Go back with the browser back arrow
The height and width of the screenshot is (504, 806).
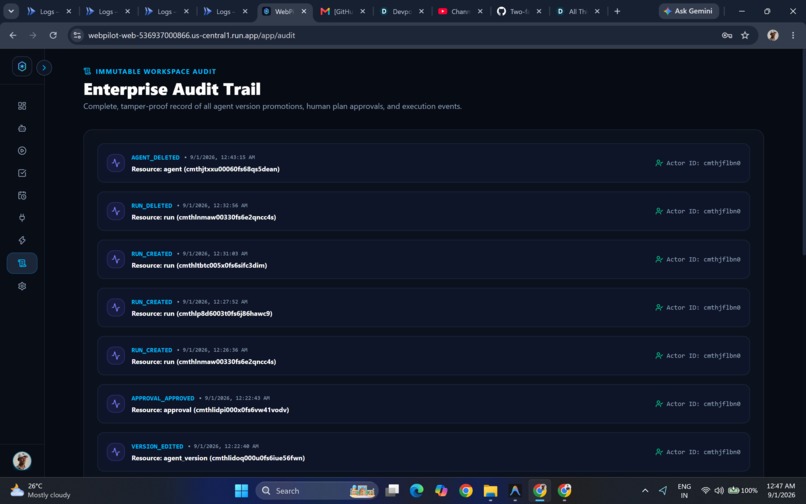pos(13,35)
